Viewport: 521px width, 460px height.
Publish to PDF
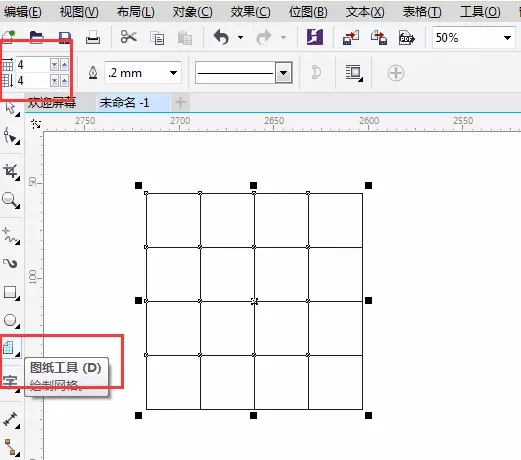[x=407, y=37]
